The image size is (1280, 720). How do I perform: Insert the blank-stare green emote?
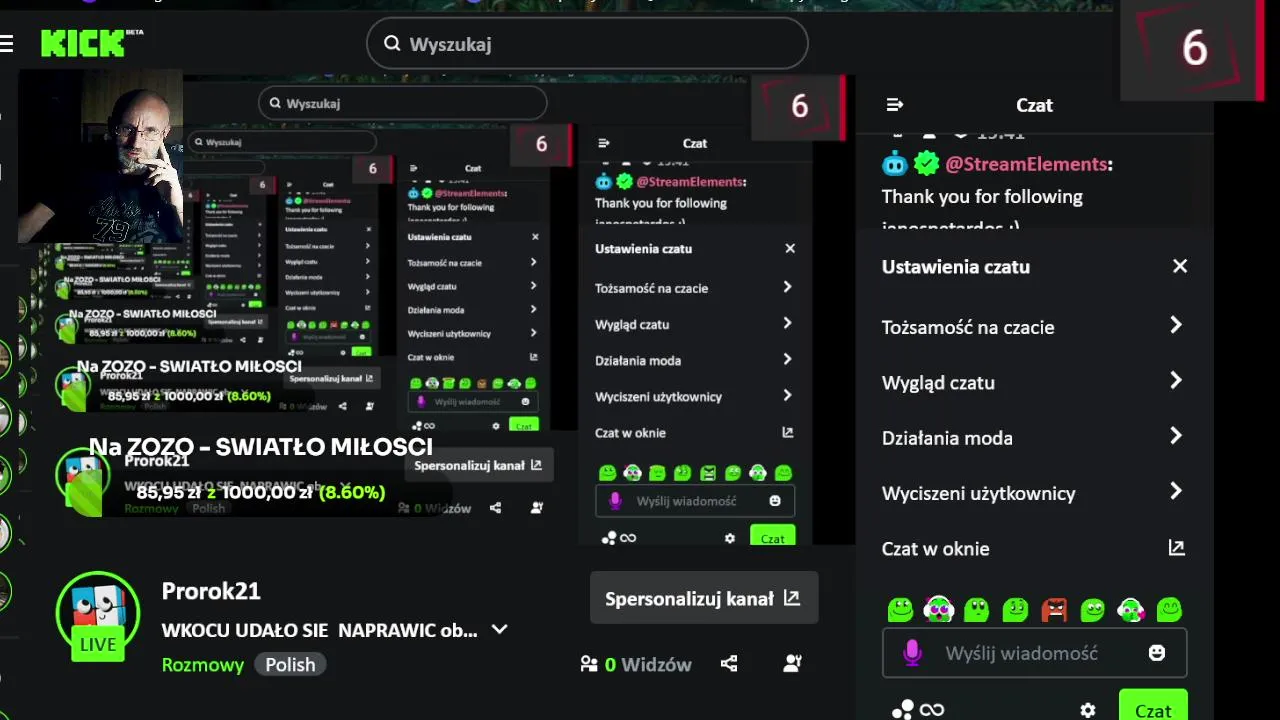977,609
